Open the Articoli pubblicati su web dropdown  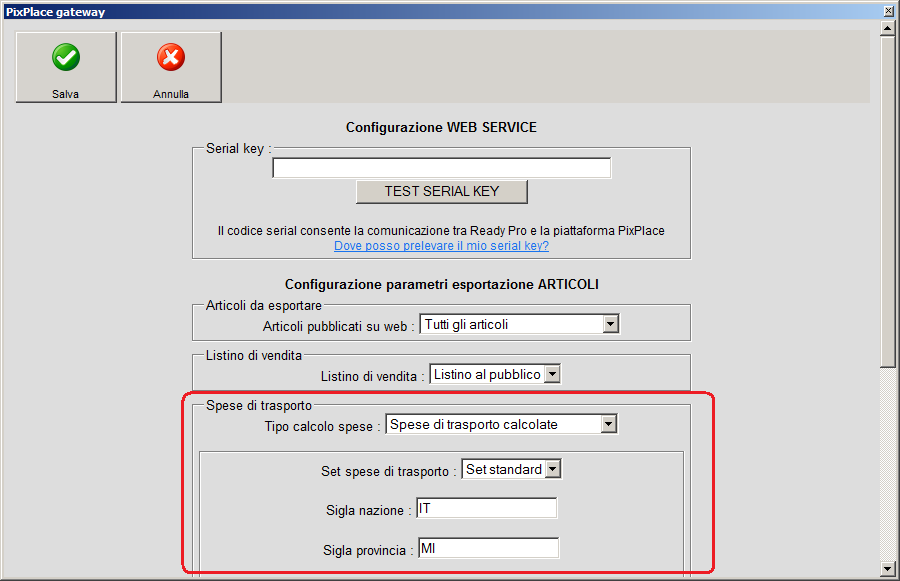(x=519, y=324)
